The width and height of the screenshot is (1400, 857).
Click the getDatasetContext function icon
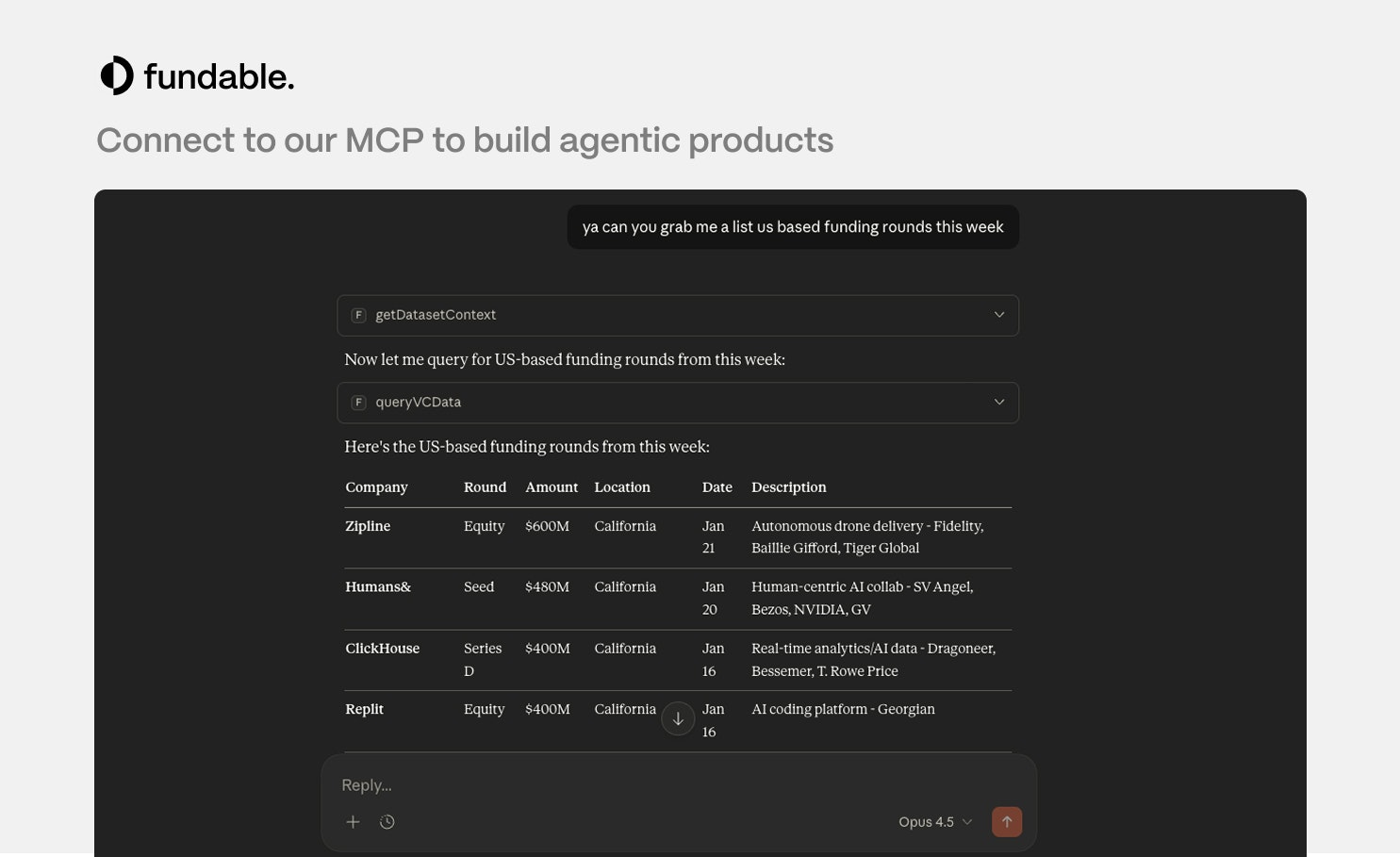(x=358, y=315)
